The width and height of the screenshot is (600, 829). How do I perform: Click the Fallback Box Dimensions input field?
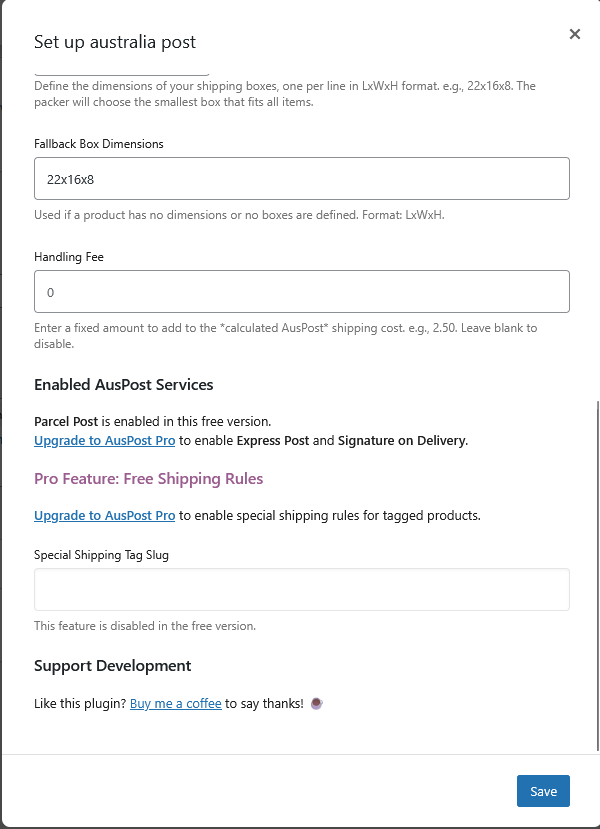click(x=301, y=179)
